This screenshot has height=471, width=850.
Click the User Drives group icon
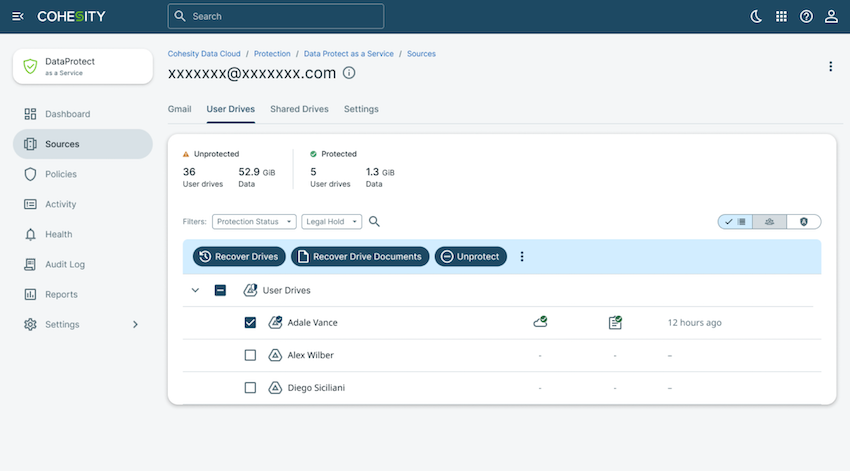pos(250,290)
